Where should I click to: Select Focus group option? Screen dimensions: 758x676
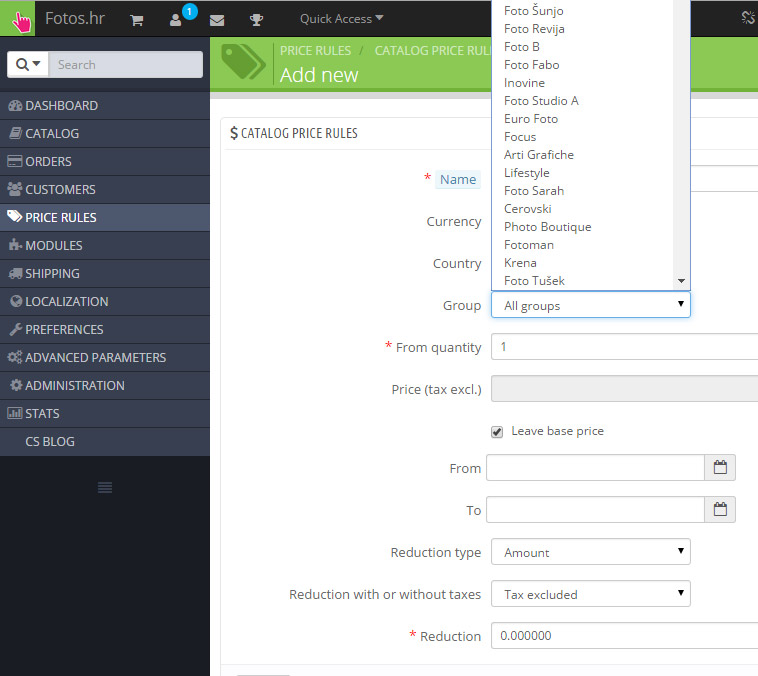click(x=582, y=137)
